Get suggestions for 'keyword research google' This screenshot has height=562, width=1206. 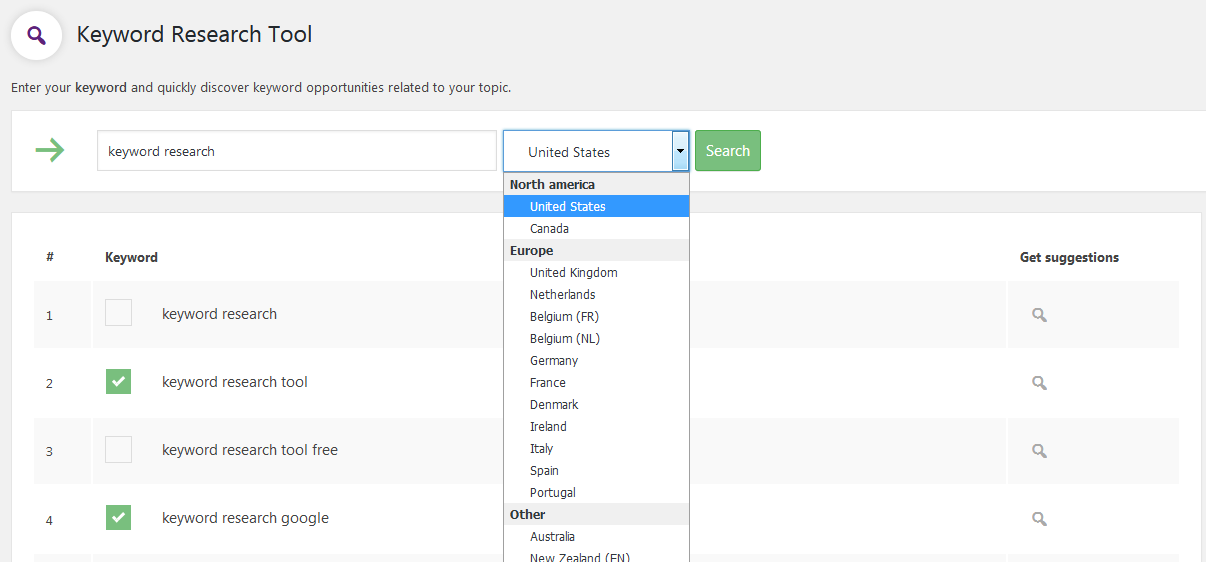coord(1039,519)
